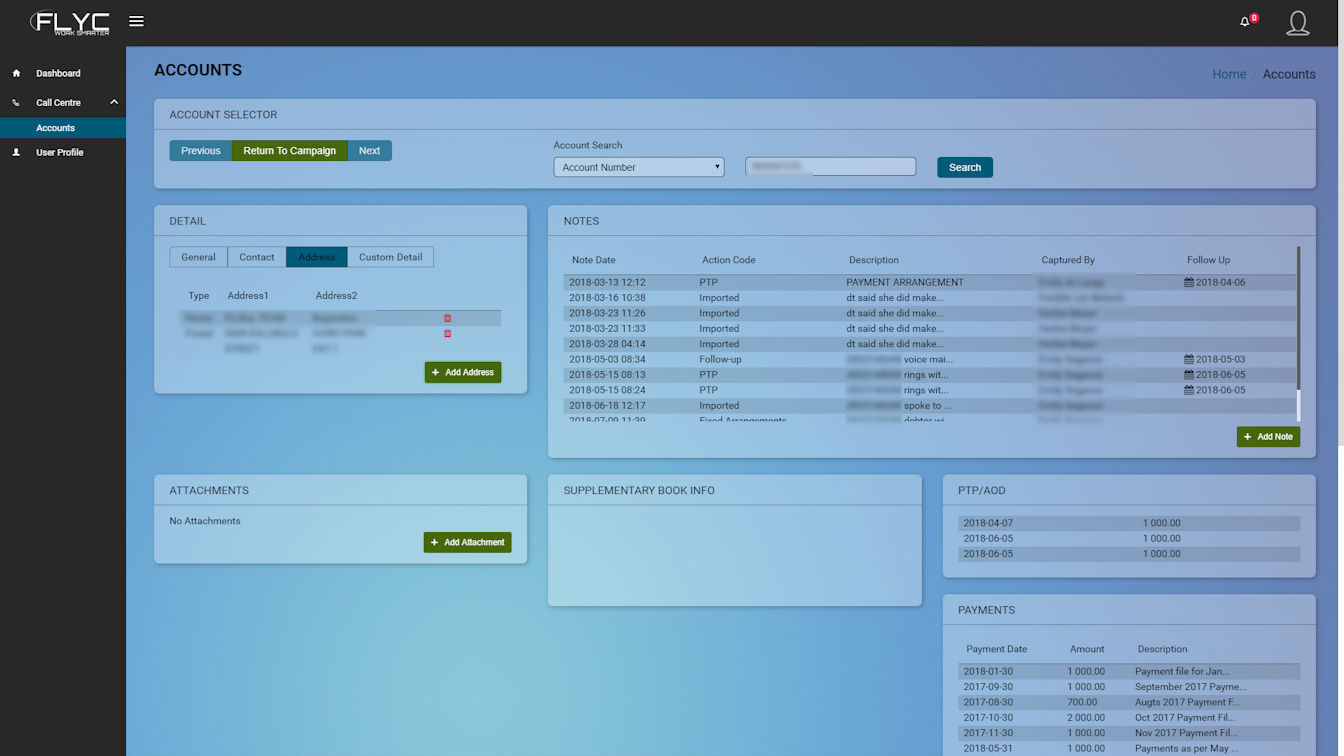Click the Notes list scrollbar
Screen dimensions: 1344x756
tap(1298, 333)
